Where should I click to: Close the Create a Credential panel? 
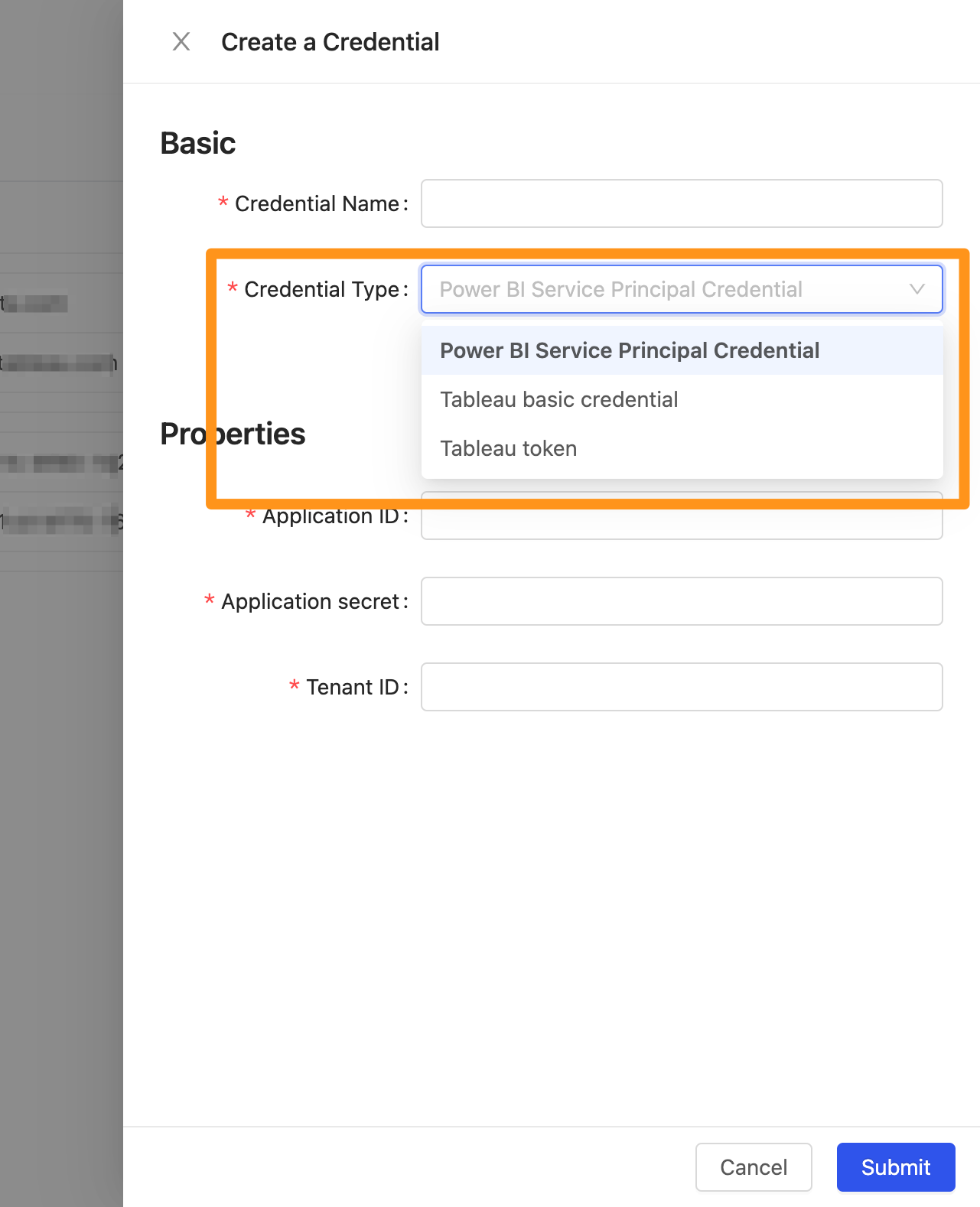(x=181, y=41)
